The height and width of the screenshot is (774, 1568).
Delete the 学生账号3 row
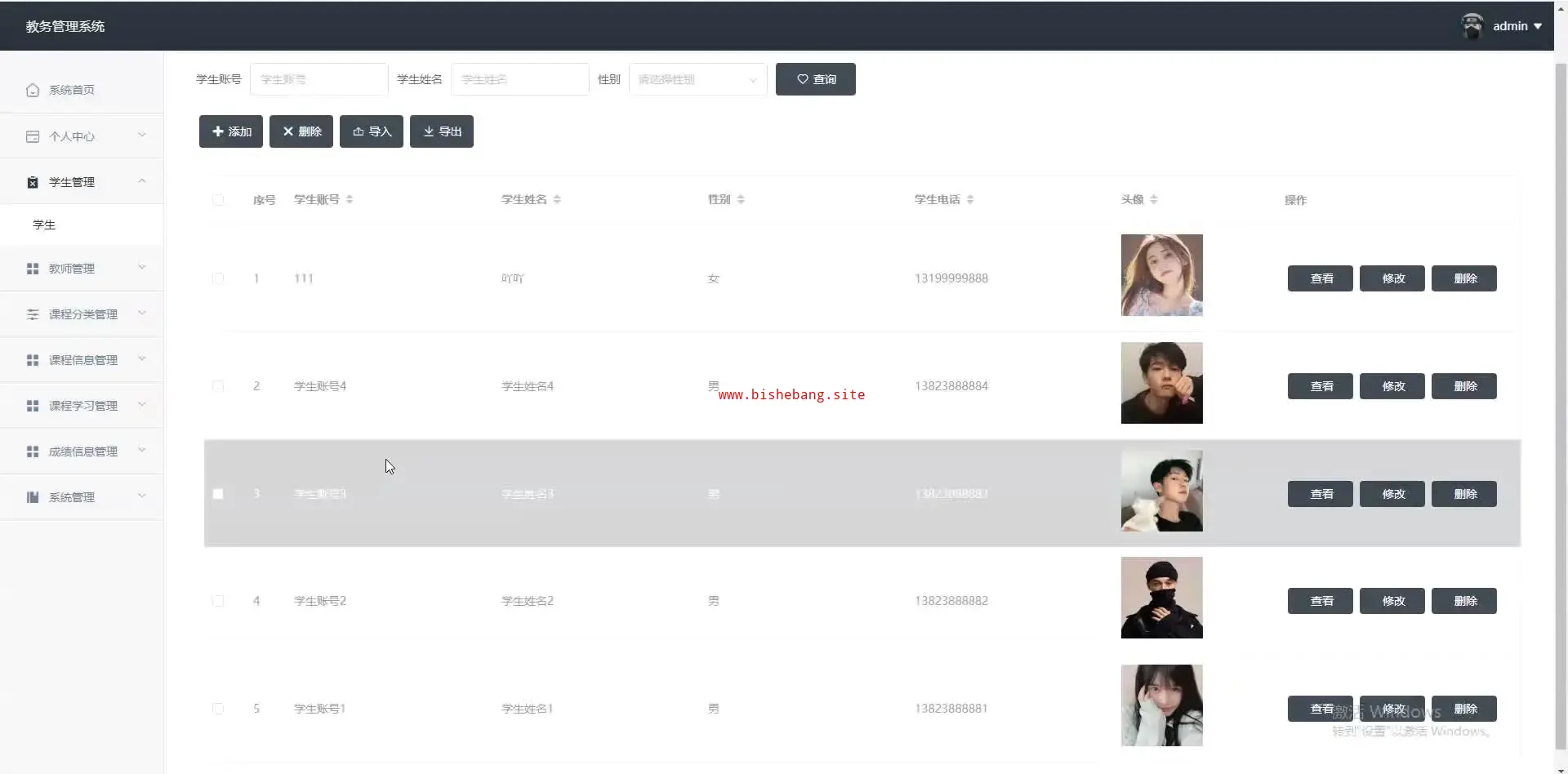1464,494
